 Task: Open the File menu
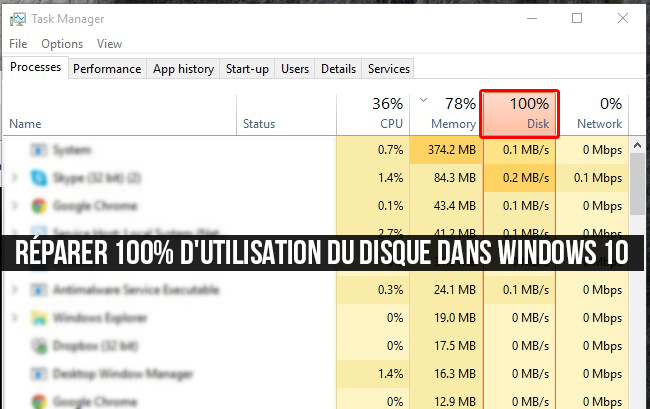coord(18,44)
